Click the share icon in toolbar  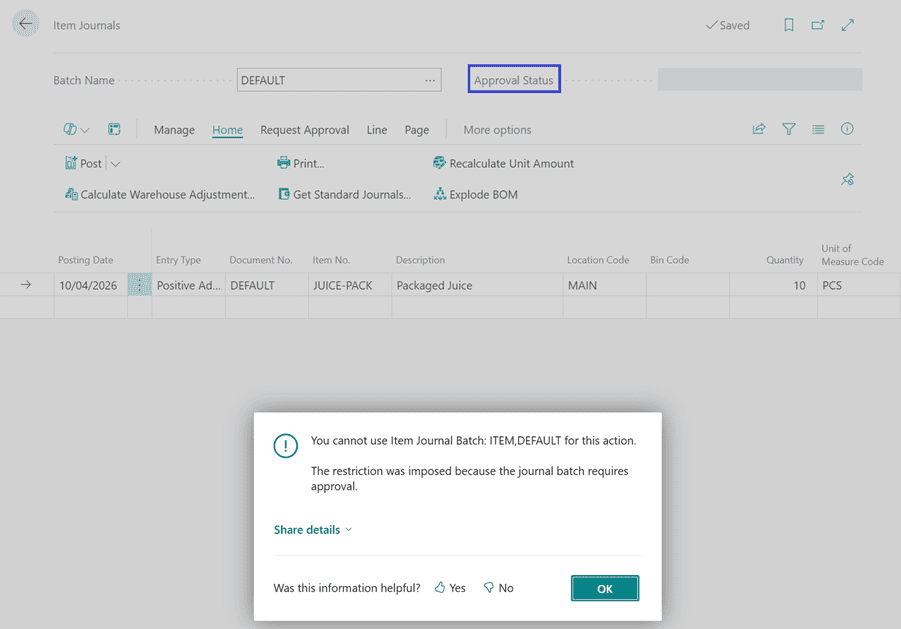tap(759, 129)
